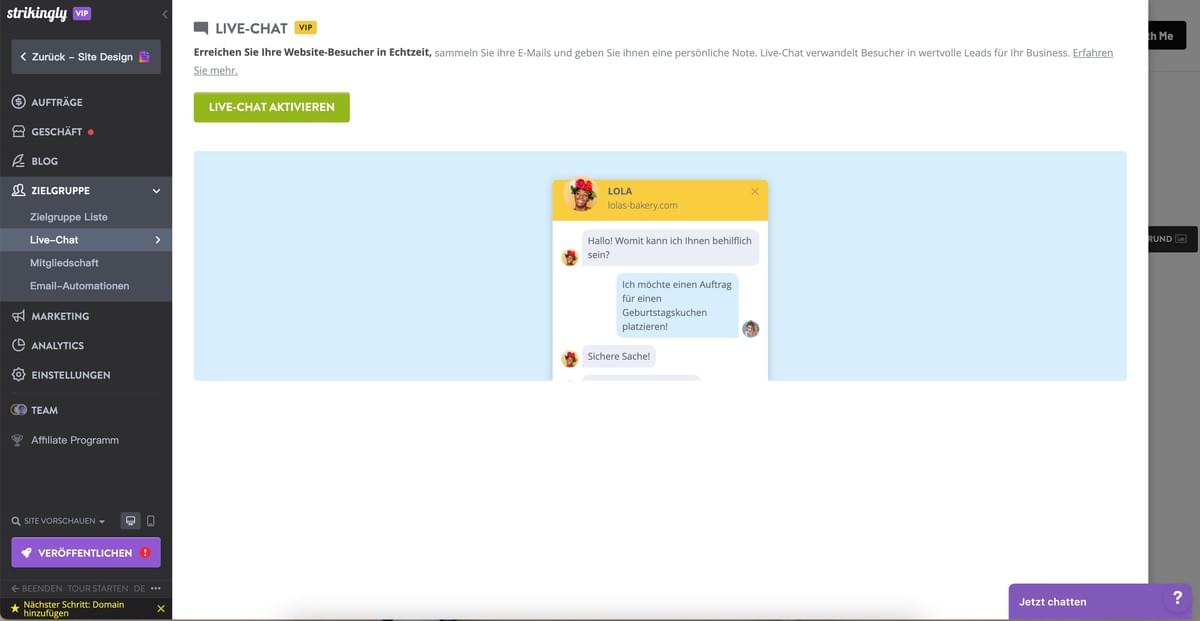Screen dimensions: 1200x621
Task: Go back to Site Design
Action: click(86, 57)
